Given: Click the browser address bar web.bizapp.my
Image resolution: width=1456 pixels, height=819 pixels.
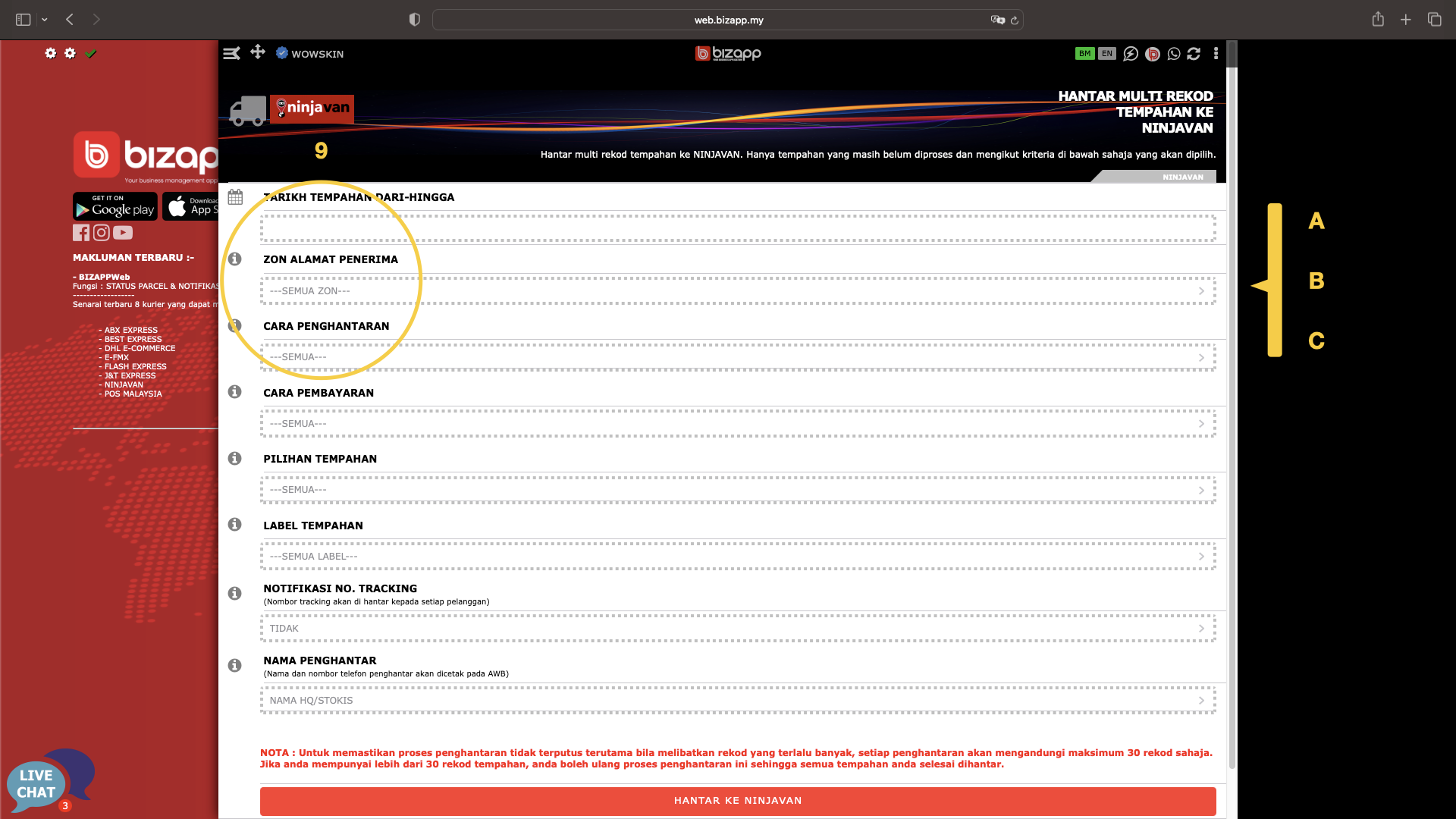Looking at the screenshot, I should click(728, 20).
